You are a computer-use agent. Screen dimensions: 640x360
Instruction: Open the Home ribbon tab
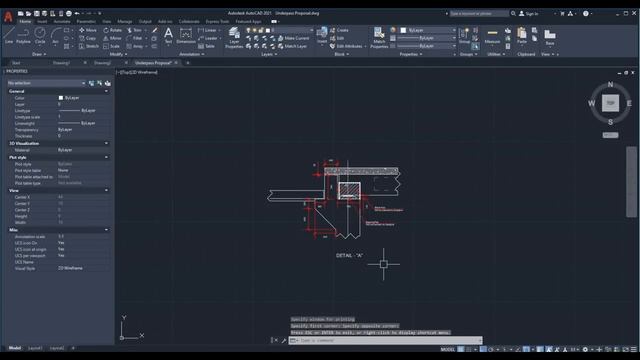tap(25, 21)
